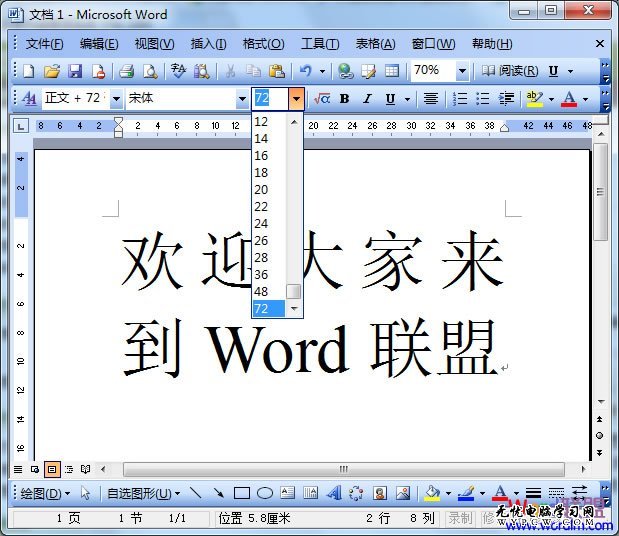The width and height of the screenshot is (619, 536).
Task: Click the font size input box
Action: click(x=270, y=98)
